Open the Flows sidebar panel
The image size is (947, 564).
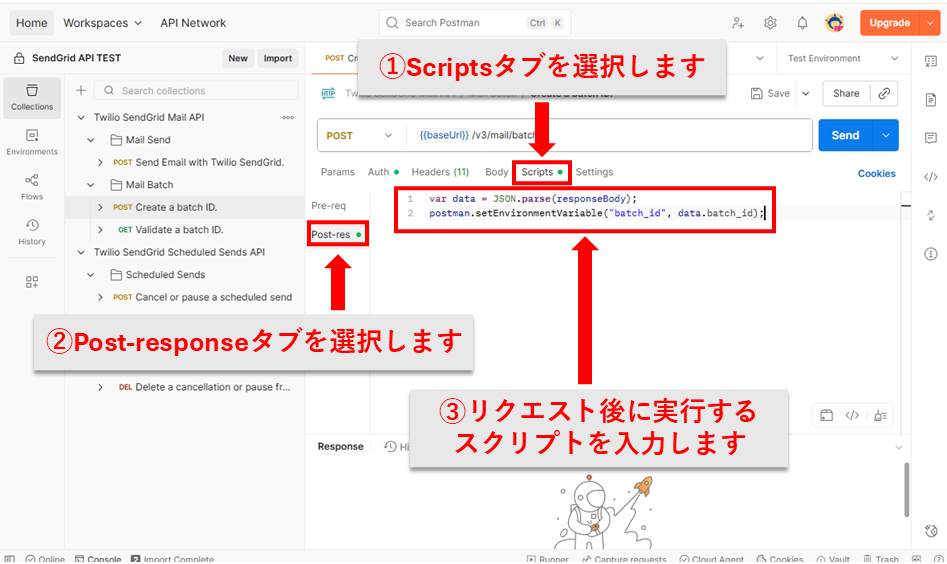pos(32,187)
